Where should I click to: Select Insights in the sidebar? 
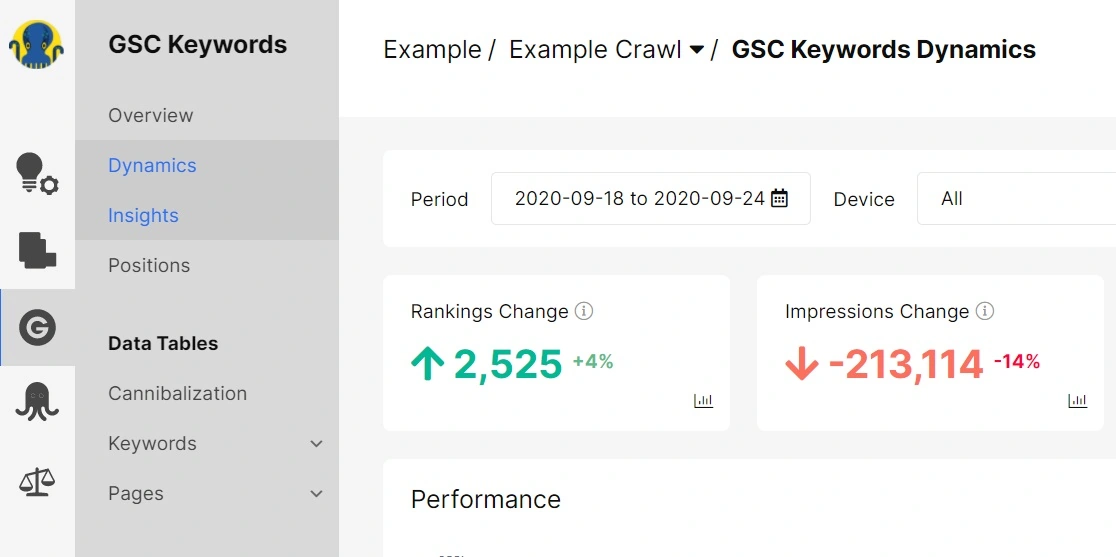[143, 215]
